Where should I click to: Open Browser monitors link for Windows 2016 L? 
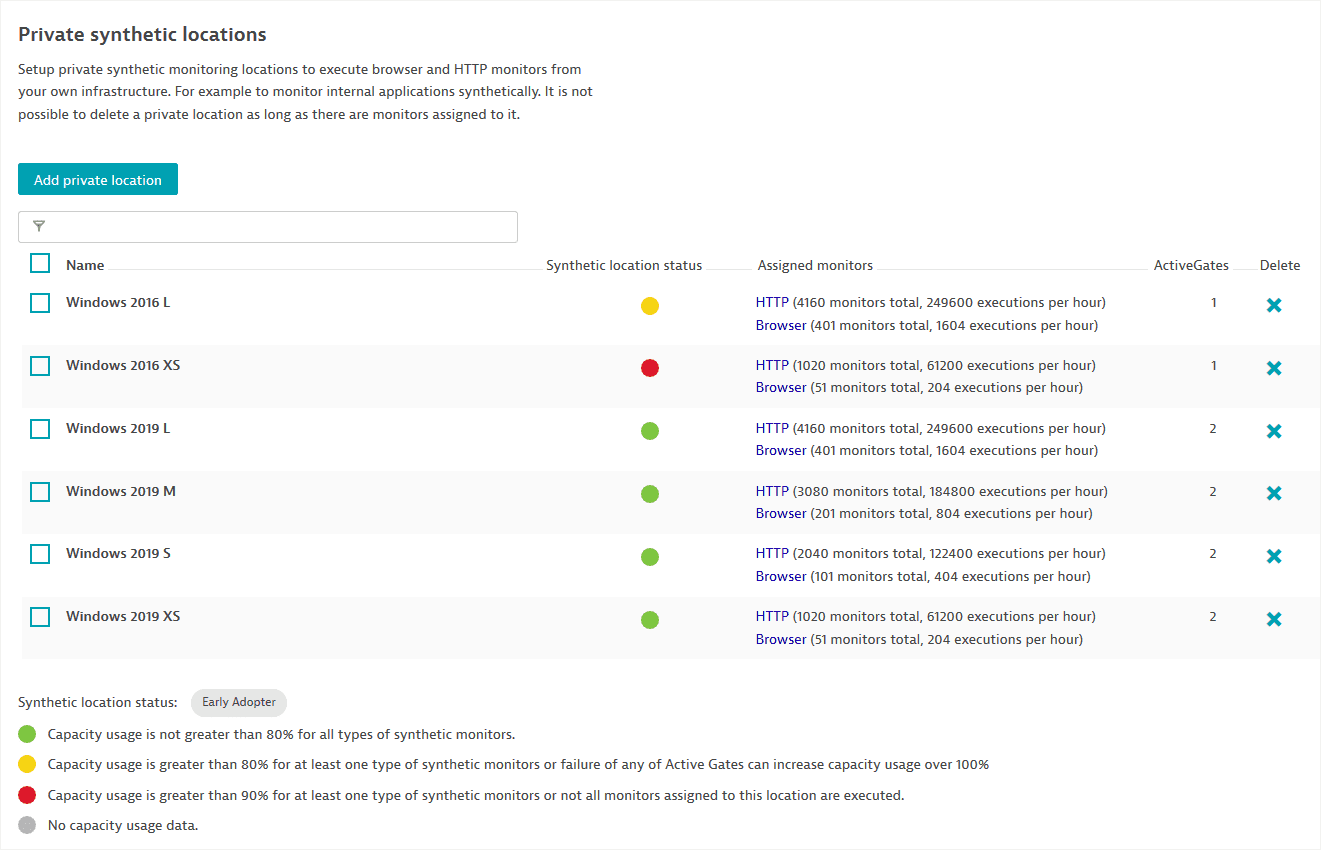click(x=781, y=325)
